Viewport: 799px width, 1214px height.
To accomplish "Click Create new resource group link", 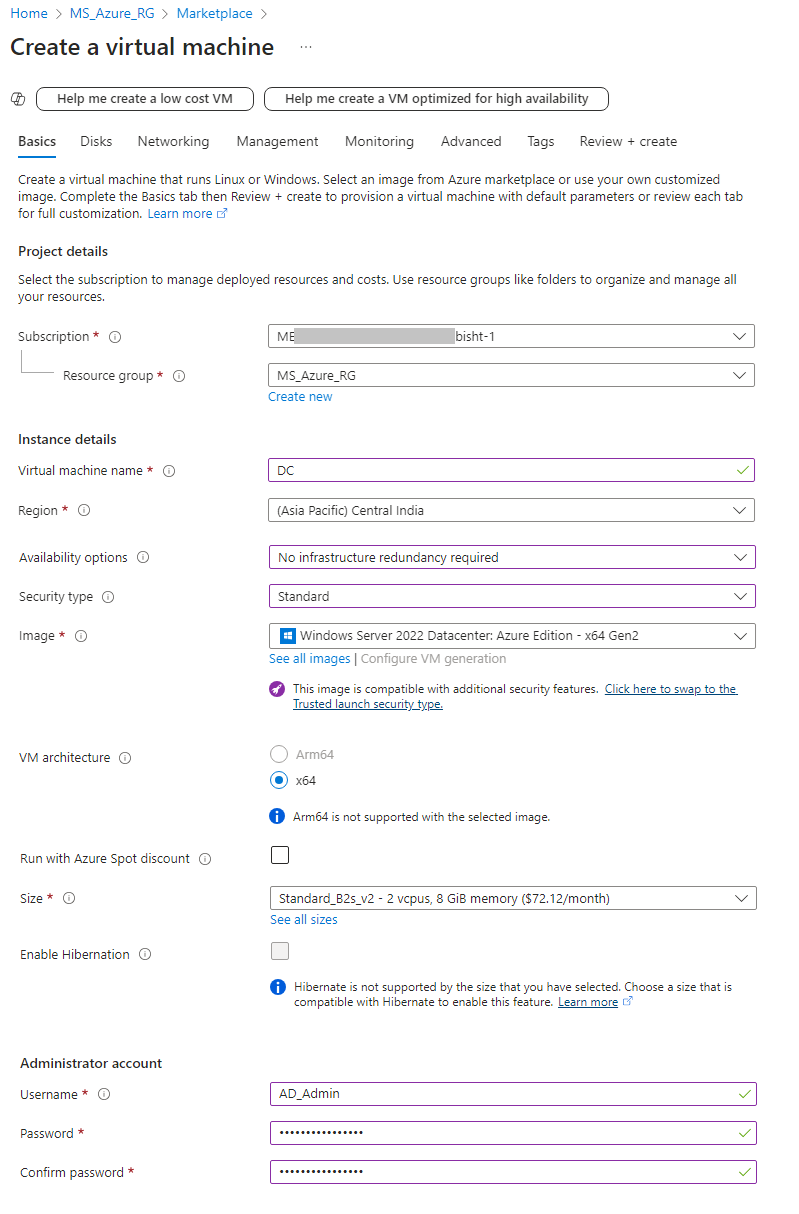I will [x=300, y=397].
